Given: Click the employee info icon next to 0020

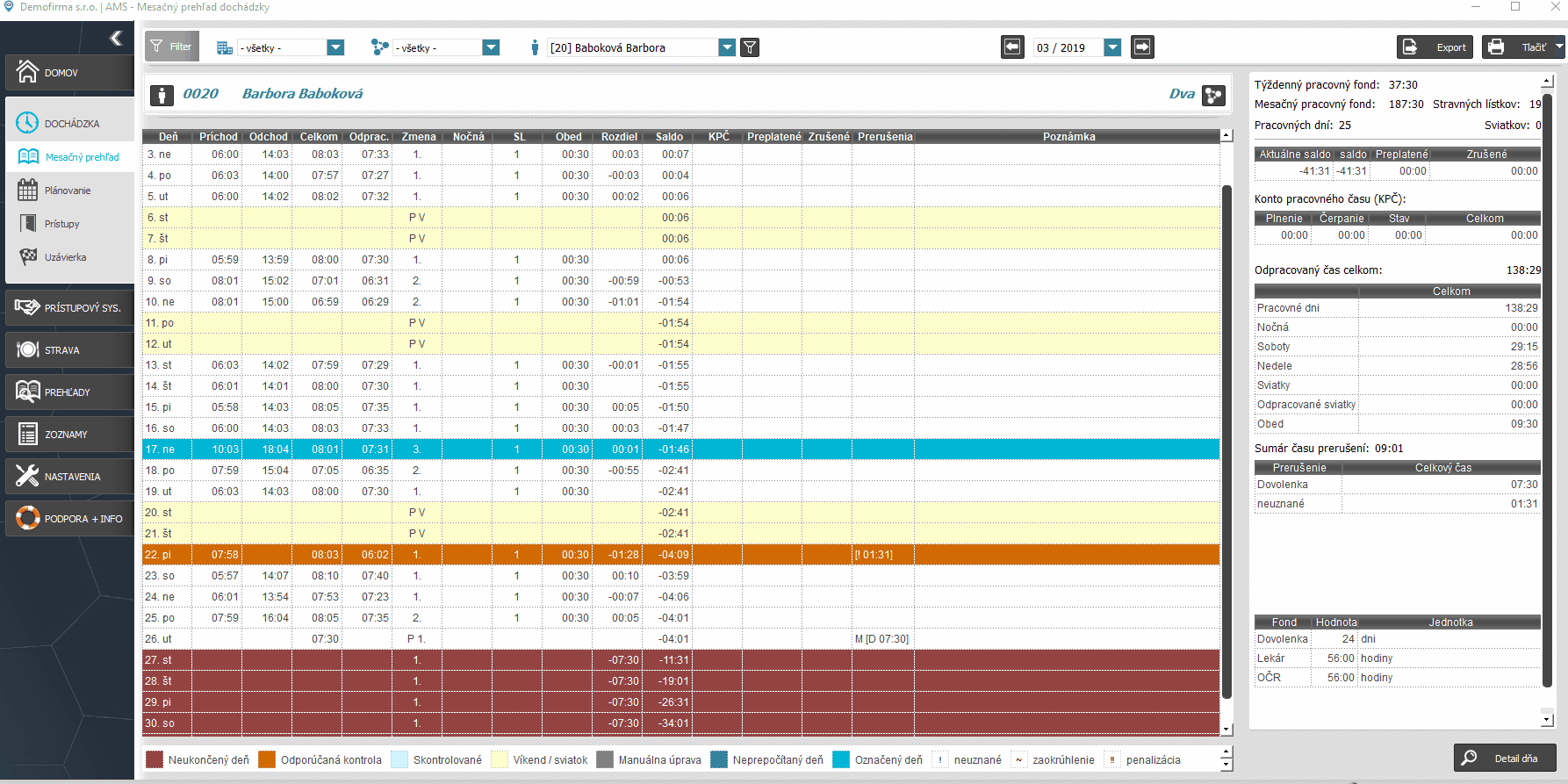Looking at the screenshot, I should point(162,95).
